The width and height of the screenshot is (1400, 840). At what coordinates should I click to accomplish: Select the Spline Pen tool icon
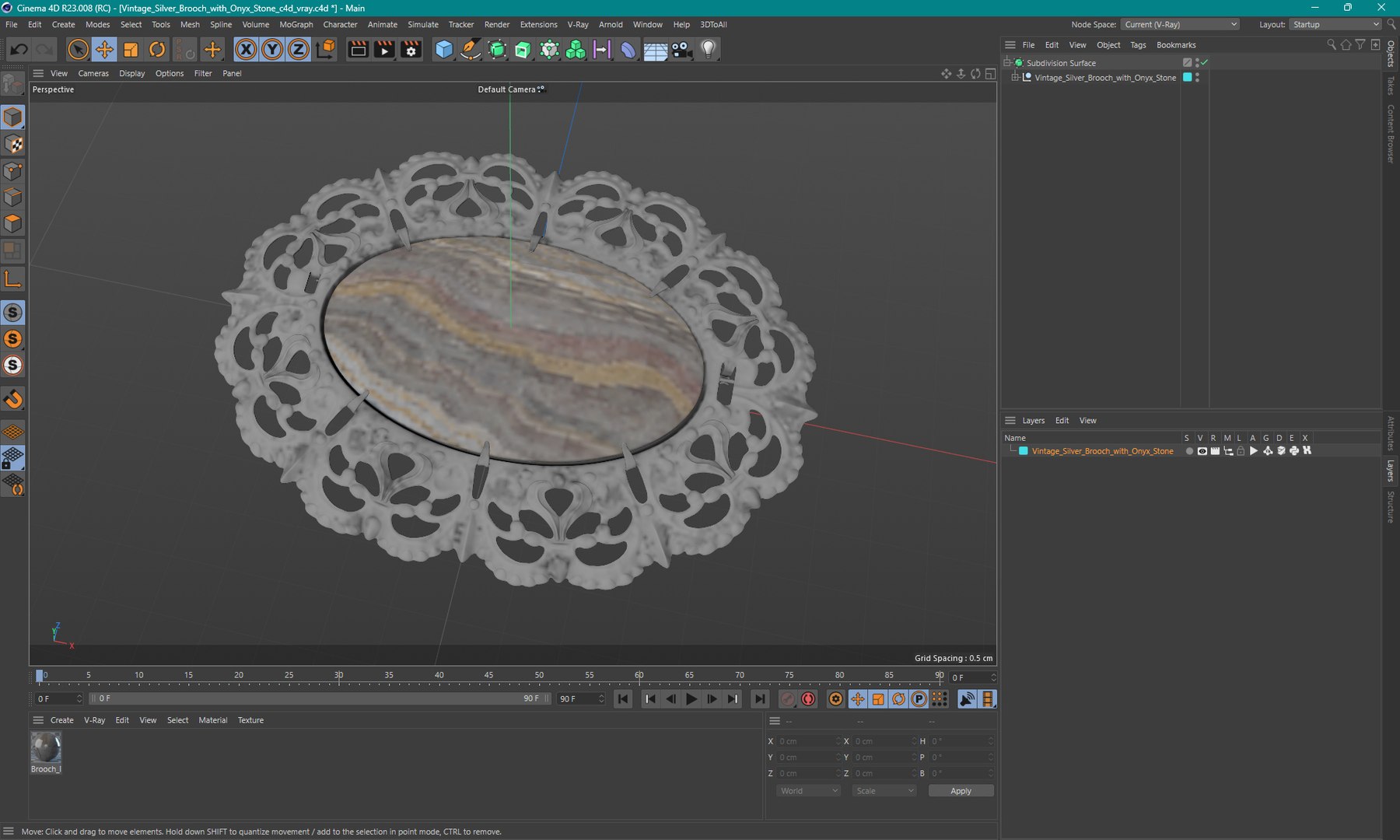(x=471, y=50)
